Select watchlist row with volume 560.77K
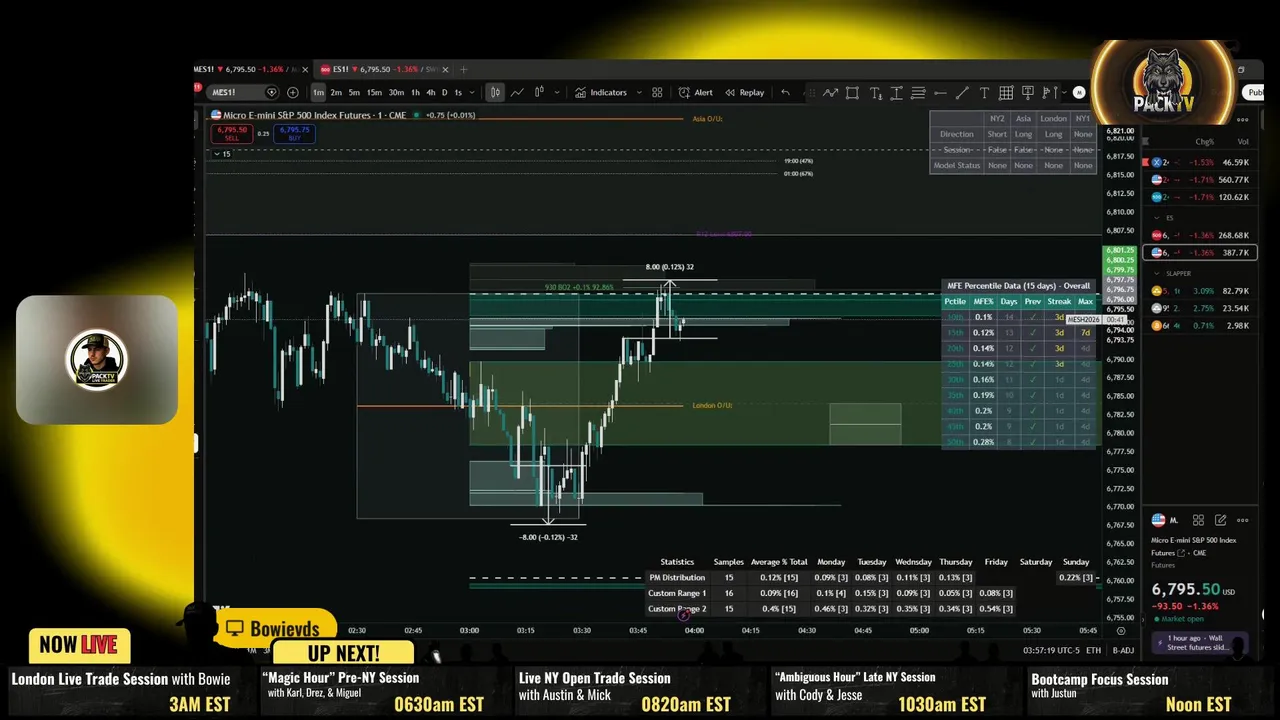1280x720 pixels. coord(1200,180)
